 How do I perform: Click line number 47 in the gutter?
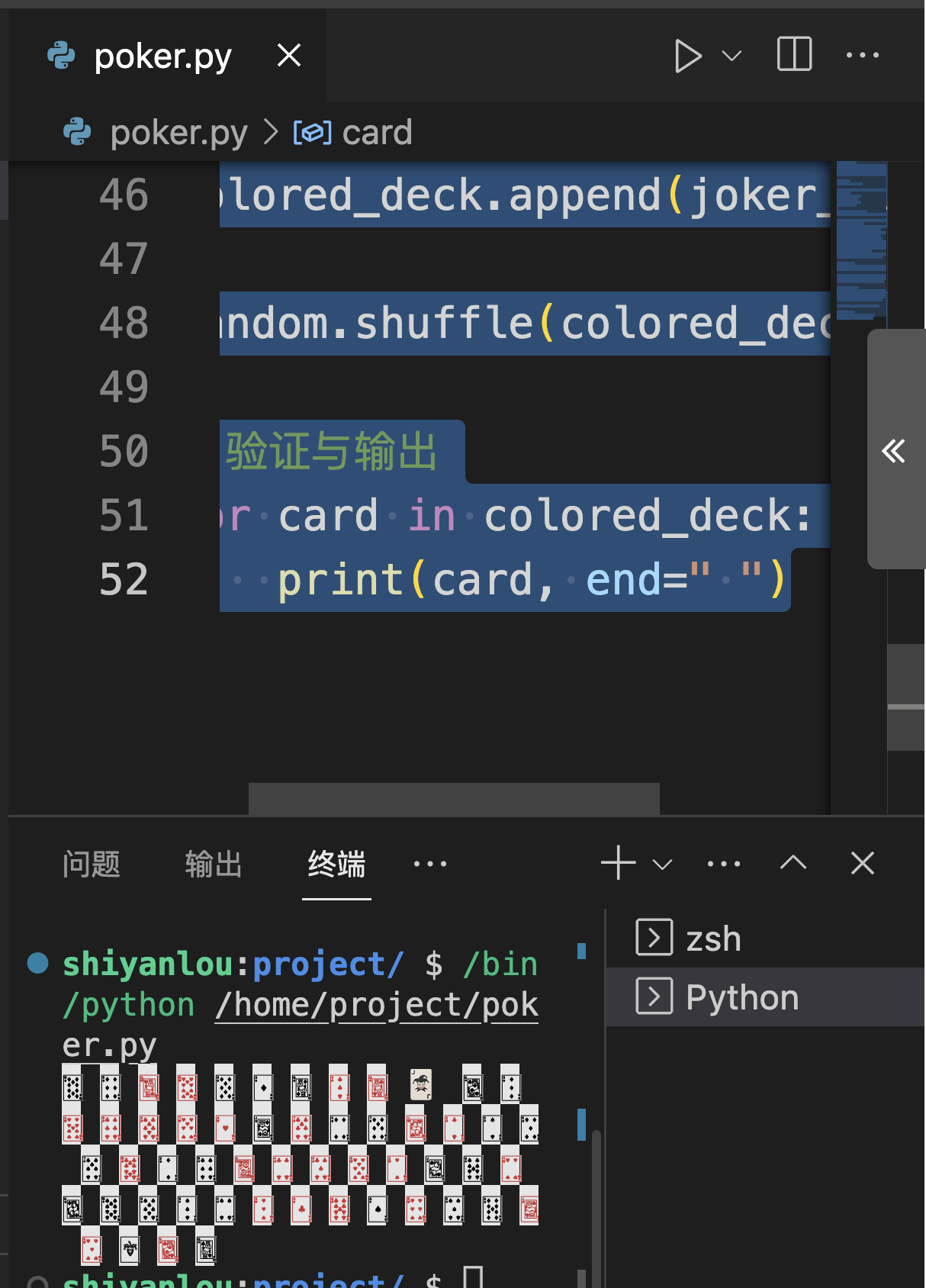coord(124,259)
